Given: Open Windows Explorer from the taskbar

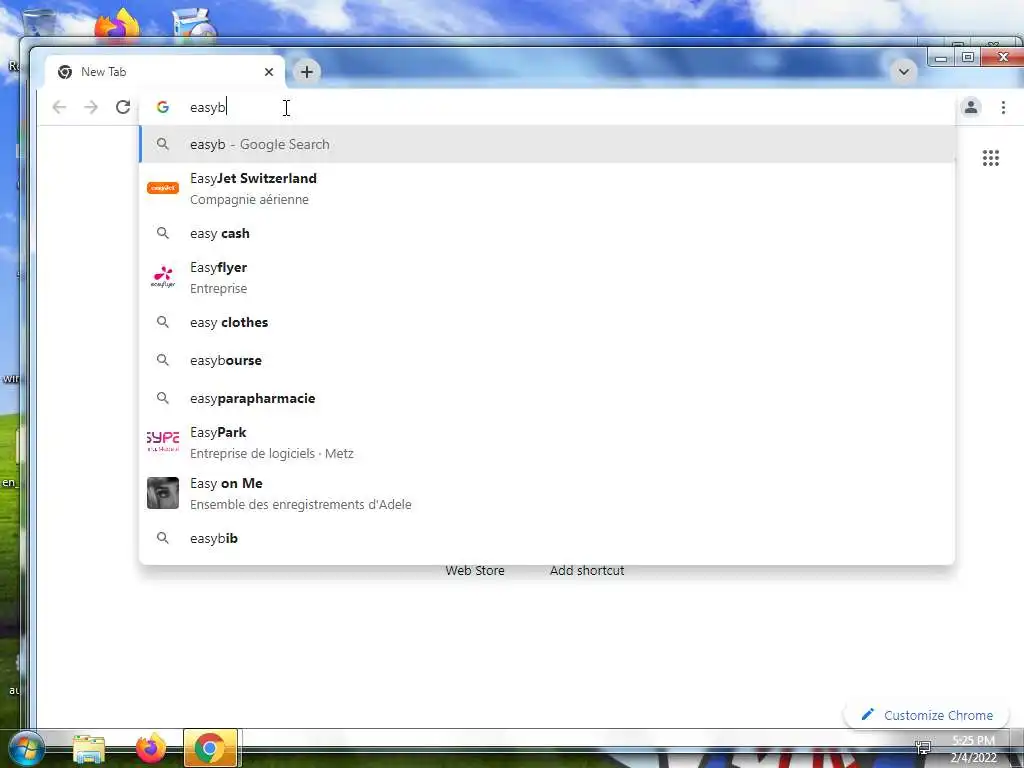Looking at the screenshot, I should pyautogui.click(x=88, y=748).
